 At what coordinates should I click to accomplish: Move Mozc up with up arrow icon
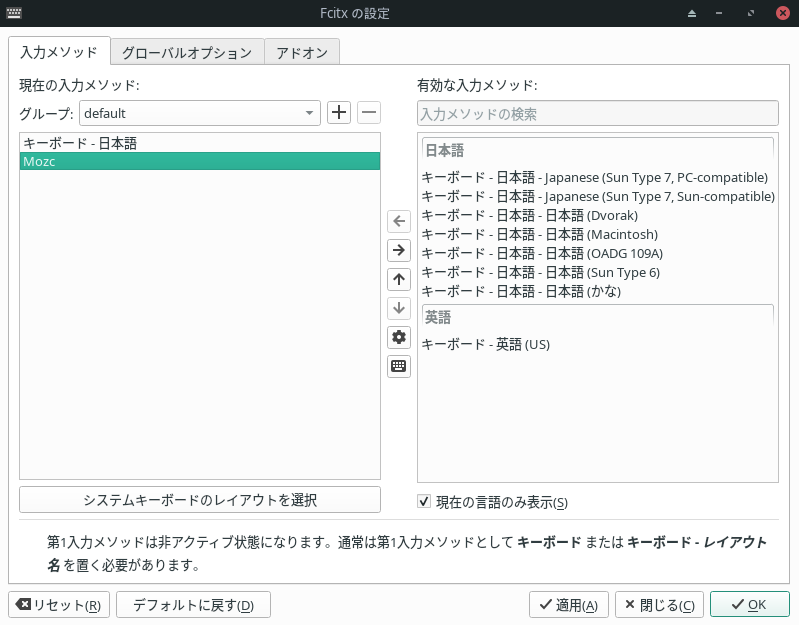[399, 279]
